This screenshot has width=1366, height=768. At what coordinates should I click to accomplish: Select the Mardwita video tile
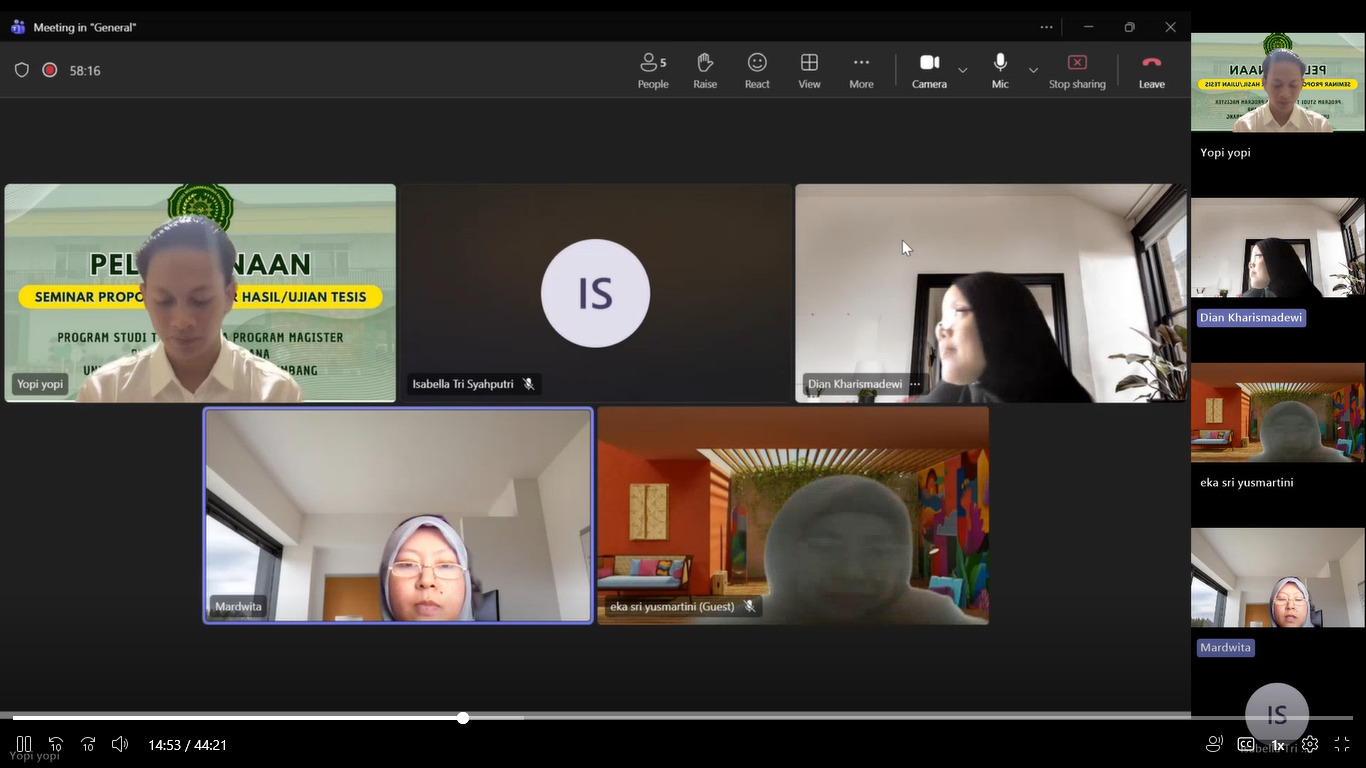pyautogui.click(x=398, y=515)
